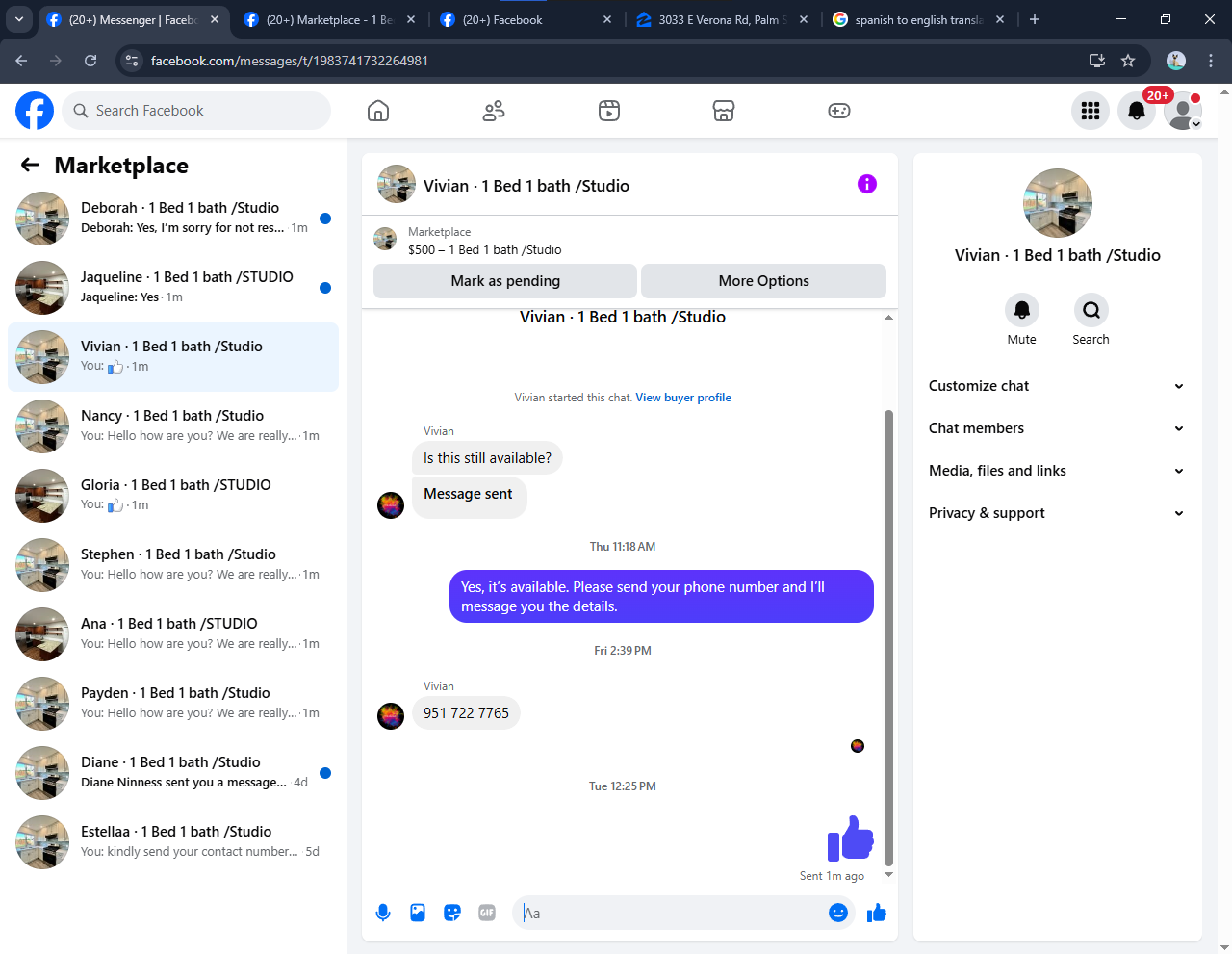Click More Options button
Viewport: 1232px width, 954px height.
click(763, 281)
